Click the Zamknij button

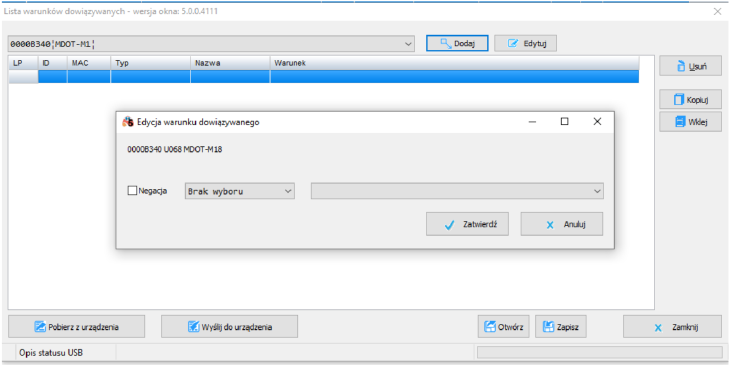coord(672,327)
